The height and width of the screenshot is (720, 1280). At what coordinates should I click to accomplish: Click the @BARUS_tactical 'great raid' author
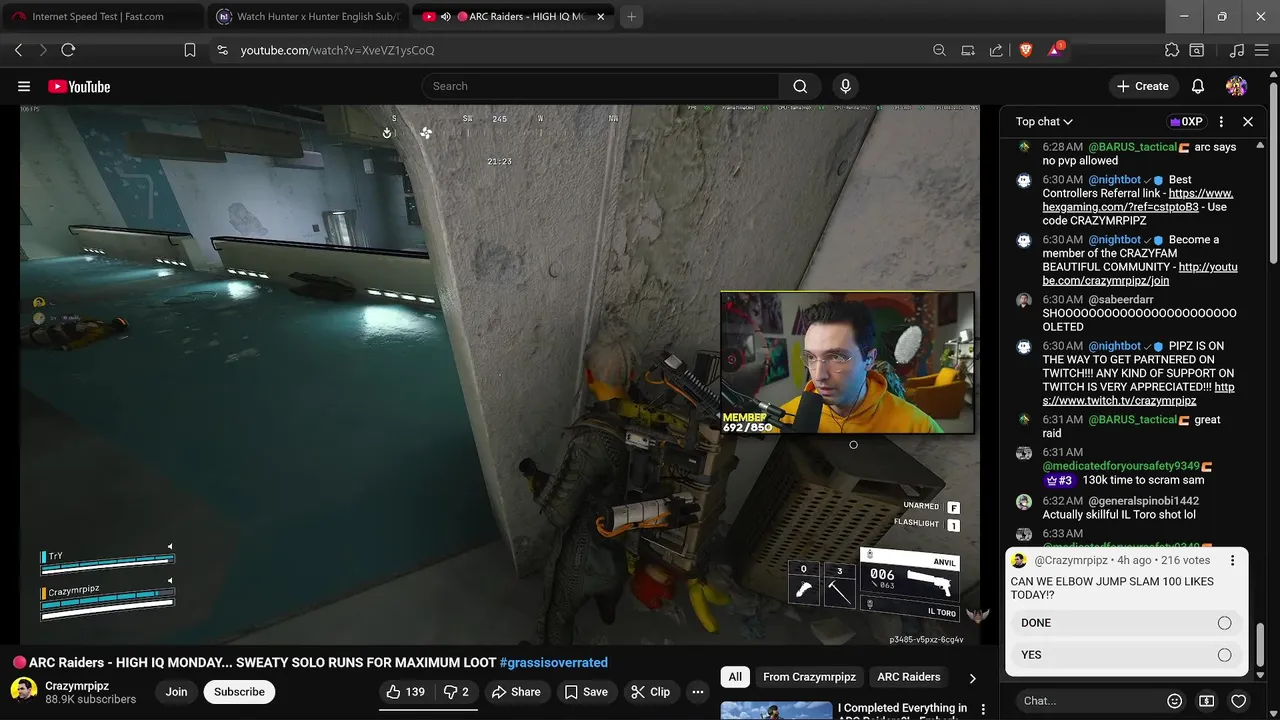[x=1132, y=420]
